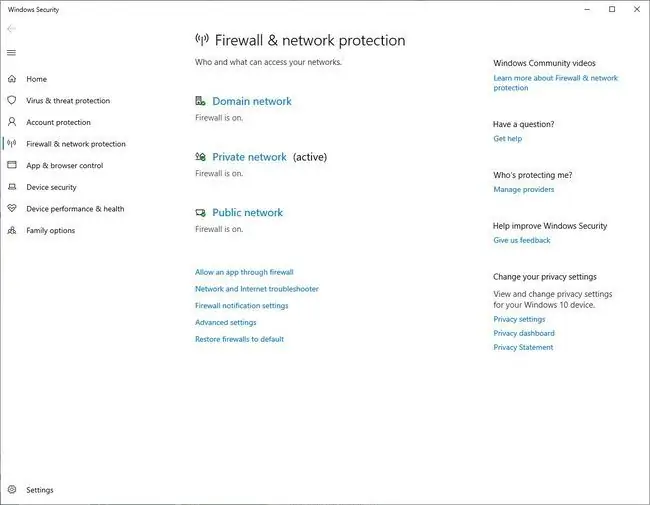The height and width of the screenshot is (505, 650).
Task: Select Firewall & network protection sidebar item
Action: [x=76, y=144]
